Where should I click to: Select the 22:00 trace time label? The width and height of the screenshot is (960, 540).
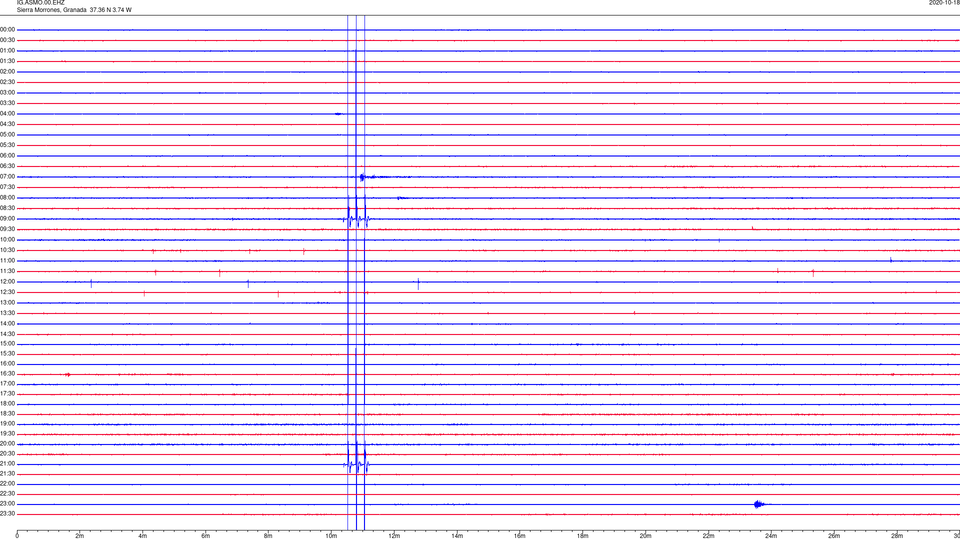pos(8,484)
